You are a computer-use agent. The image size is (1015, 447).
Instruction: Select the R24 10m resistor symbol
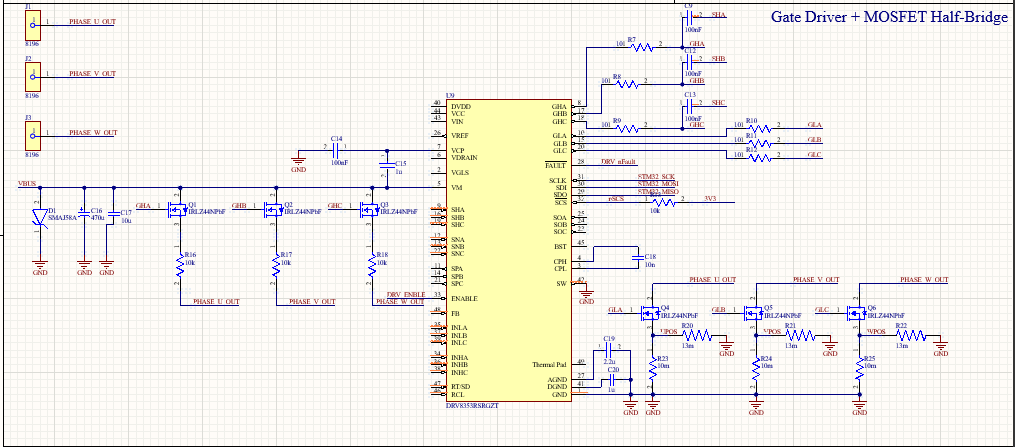click(756, 369)
